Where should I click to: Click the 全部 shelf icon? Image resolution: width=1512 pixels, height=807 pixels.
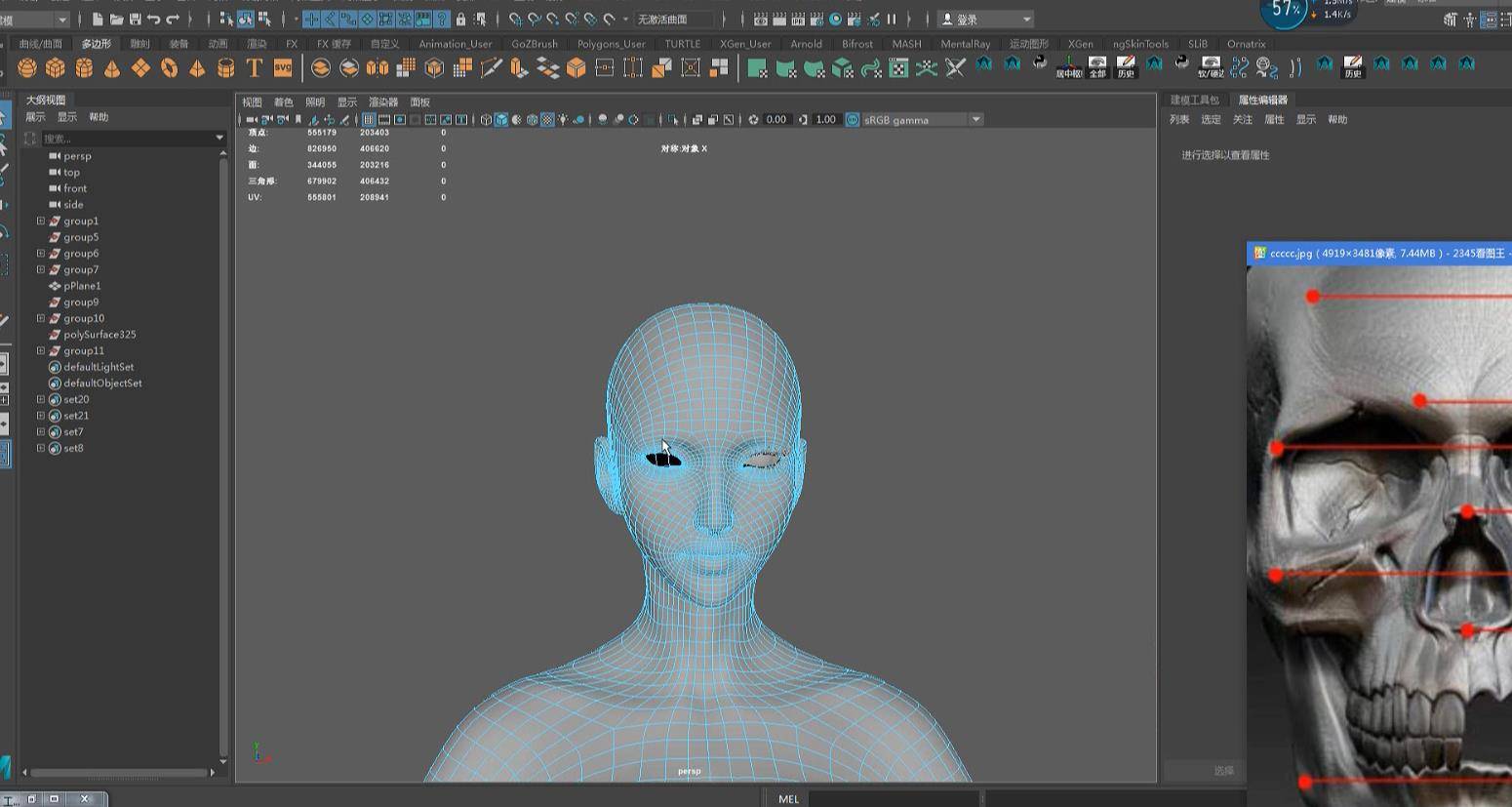pos(1097,66)
